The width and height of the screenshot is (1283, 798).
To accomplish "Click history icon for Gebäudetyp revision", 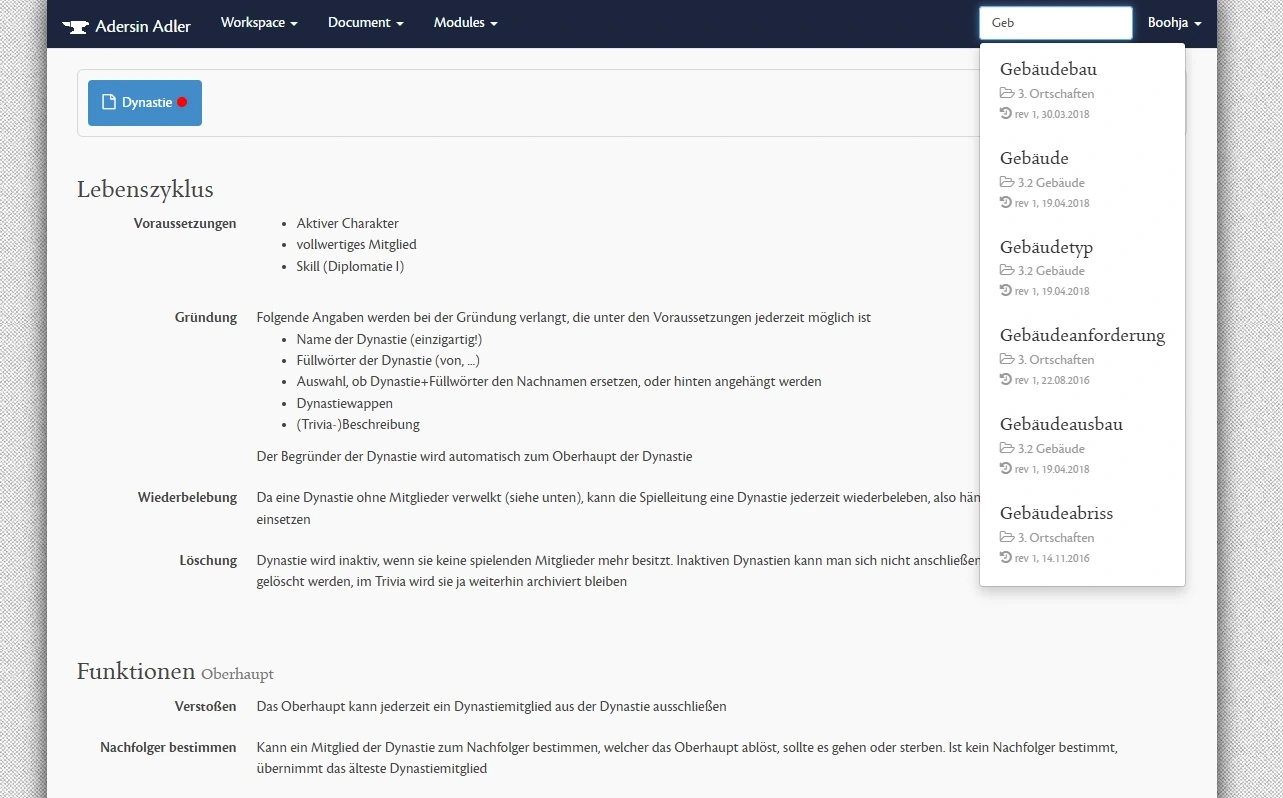I will pos(1006,291).
